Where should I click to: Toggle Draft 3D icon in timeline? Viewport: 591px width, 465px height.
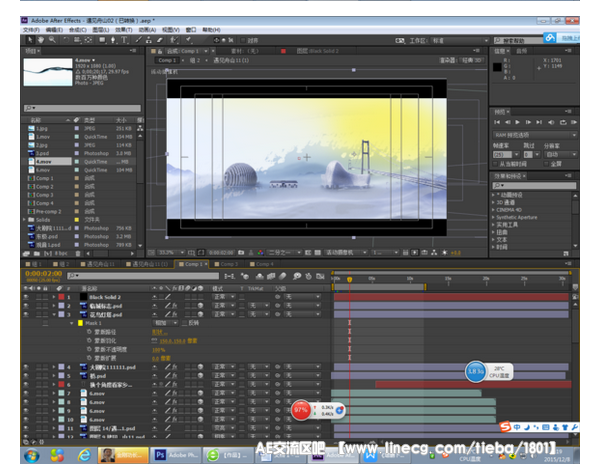tap(245, 276)
